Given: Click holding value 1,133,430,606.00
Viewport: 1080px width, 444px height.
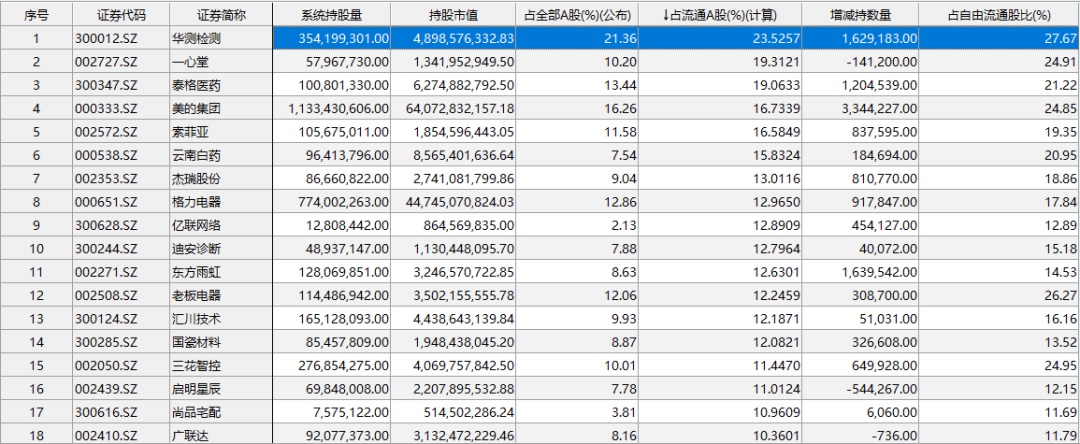Looking at the screenshot, I should point(333,108).
